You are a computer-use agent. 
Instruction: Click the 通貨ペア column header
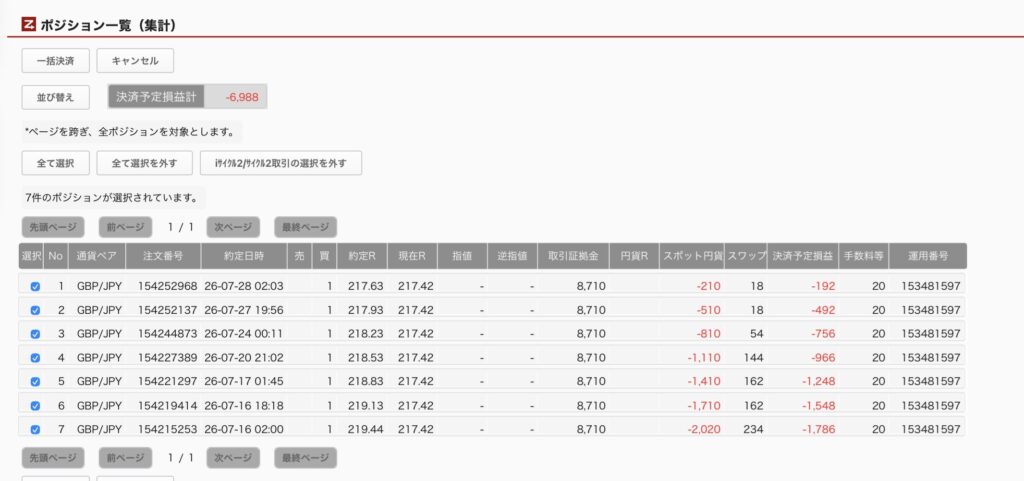coord(97,256)
